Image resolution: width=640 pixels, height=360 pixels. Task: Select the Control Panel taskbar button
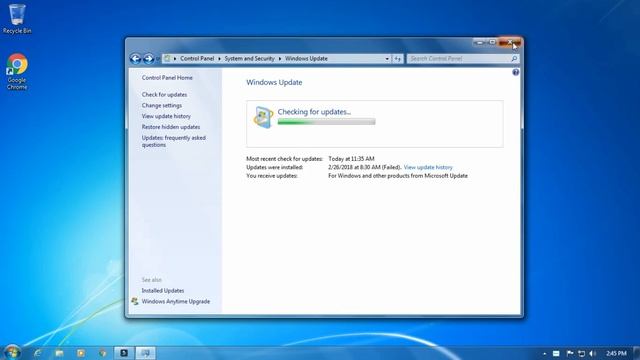coord(145,353)
